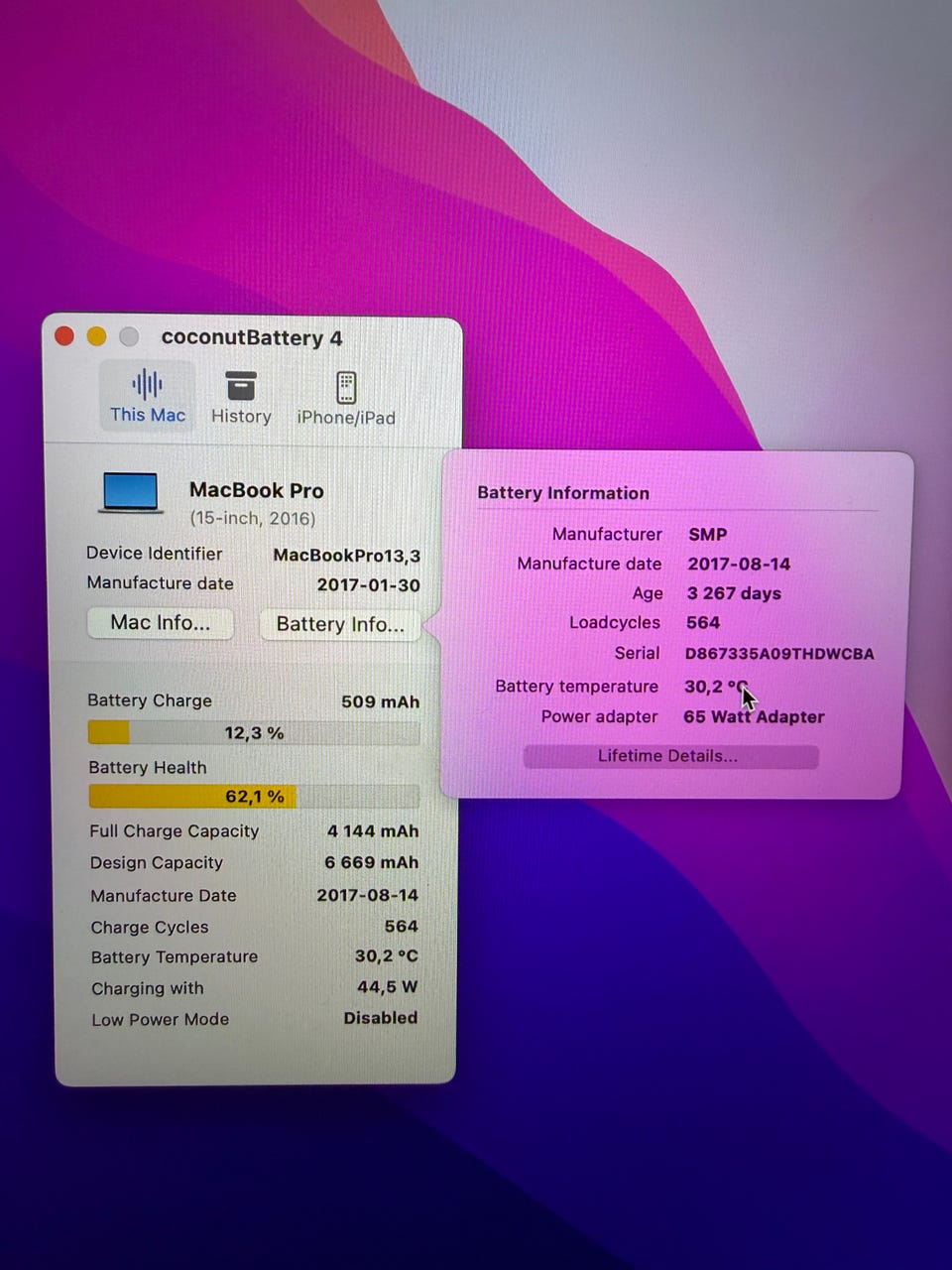The height and width of the screenshot is (1270, 952).
Task: Click the 44,5 W charging value
Action: [387, 987]
